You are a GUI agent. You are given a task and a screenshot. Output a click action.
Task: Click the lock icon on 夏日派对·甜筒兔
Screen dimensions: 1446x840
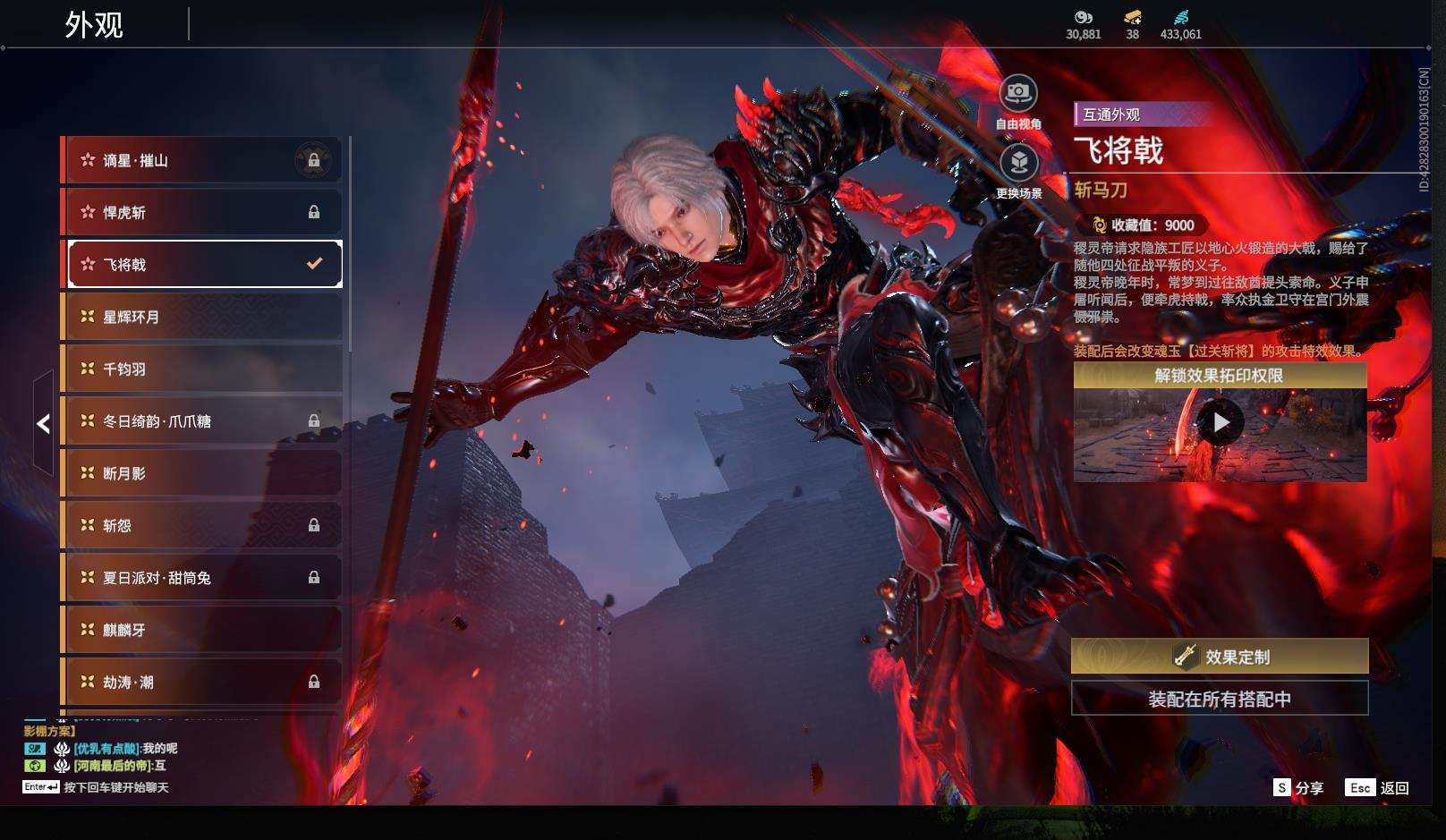click(x=314, y=578)
